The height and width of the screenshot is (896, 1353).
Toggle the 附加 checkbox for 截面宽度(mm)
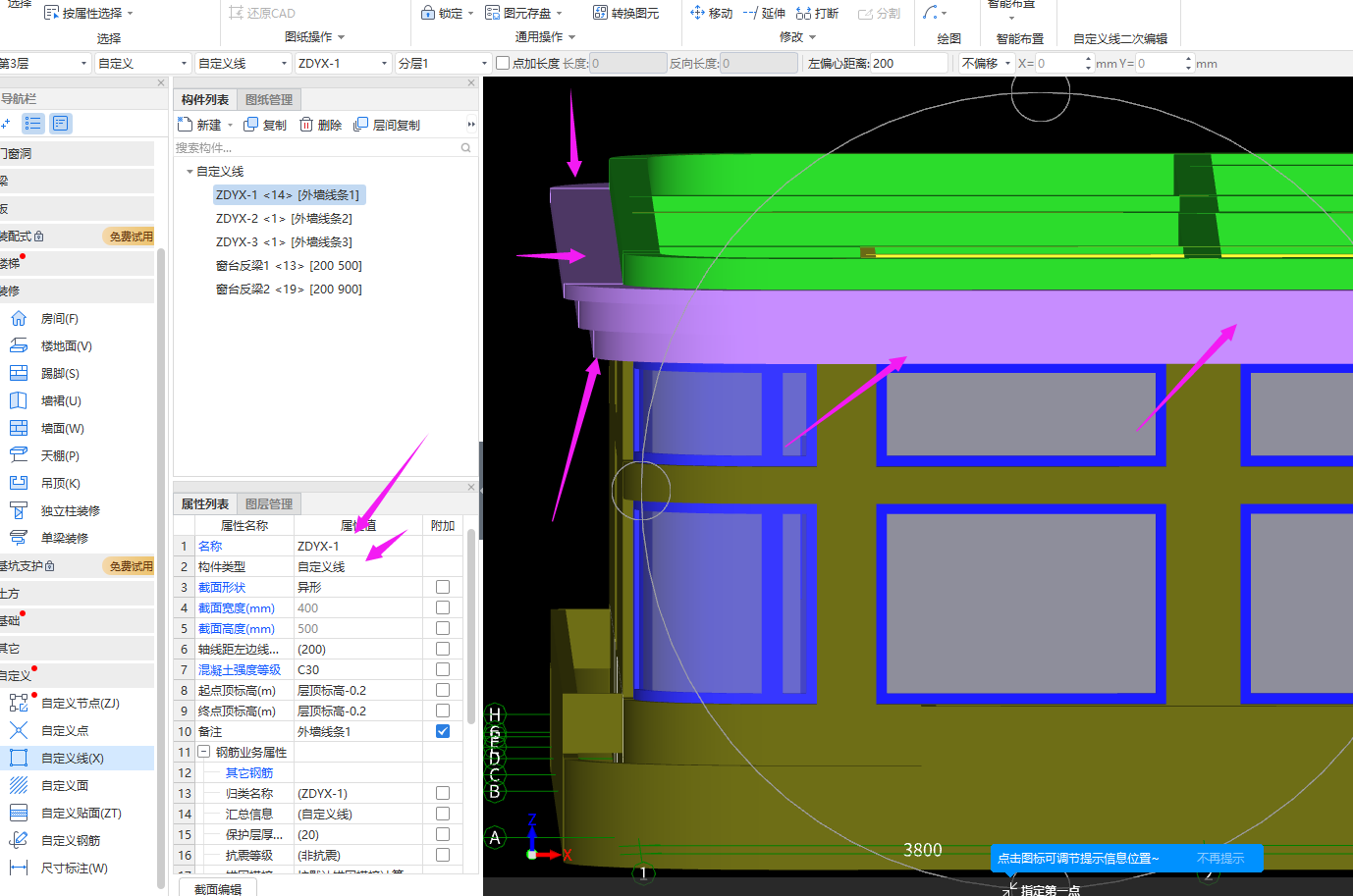tap(443, 607)
